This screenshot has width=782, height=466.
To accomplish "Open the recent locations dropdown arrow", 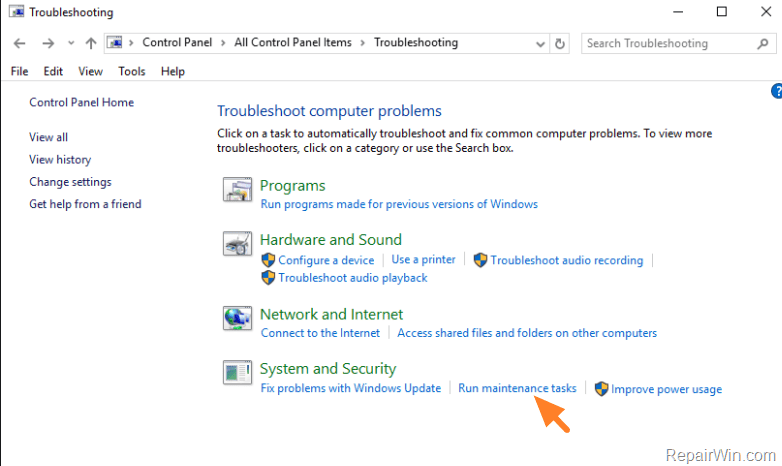I will coord(71,43).
